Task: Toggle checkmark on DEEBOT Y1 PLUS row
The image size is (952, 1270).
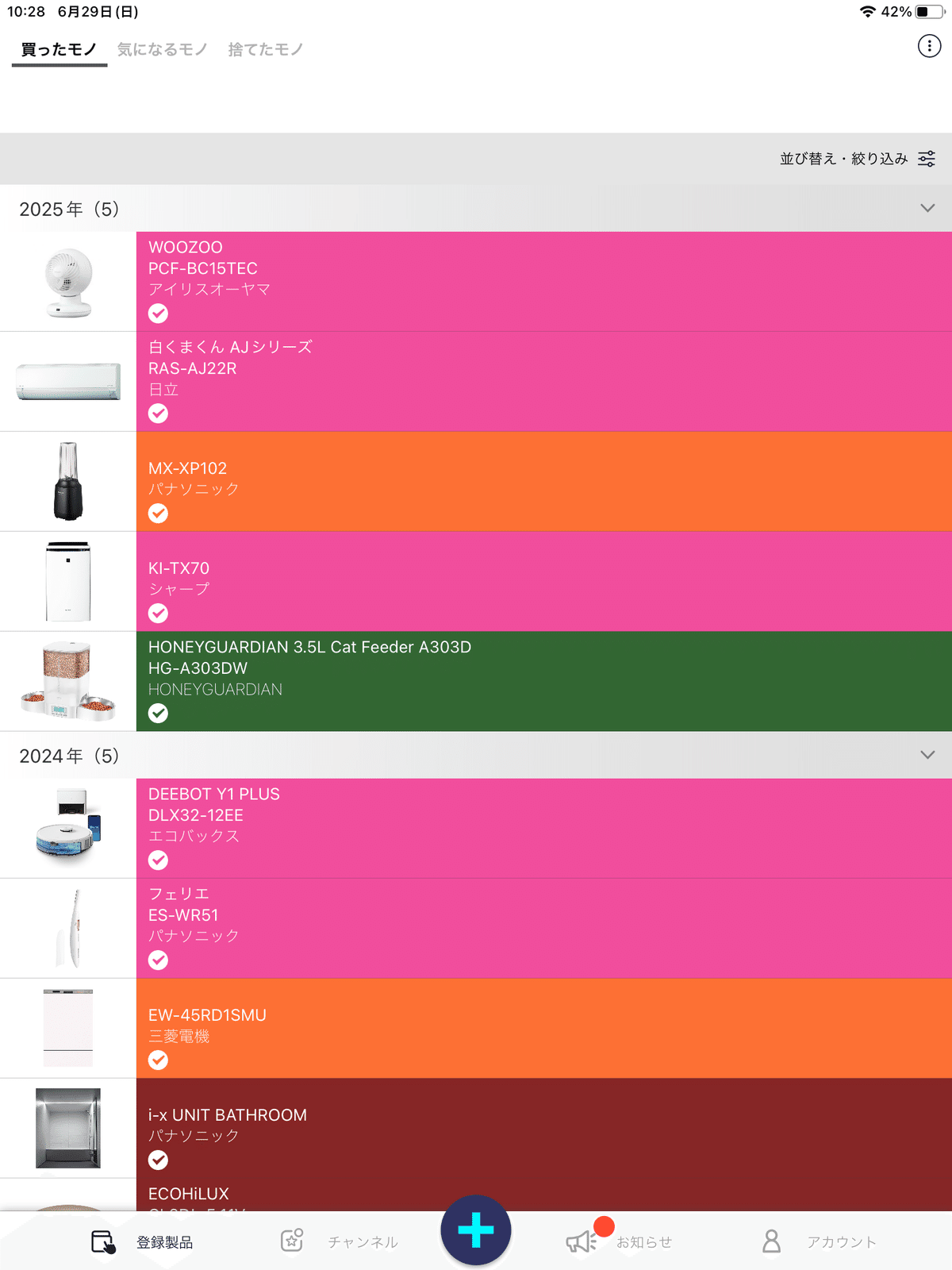Action: point(159,860)
